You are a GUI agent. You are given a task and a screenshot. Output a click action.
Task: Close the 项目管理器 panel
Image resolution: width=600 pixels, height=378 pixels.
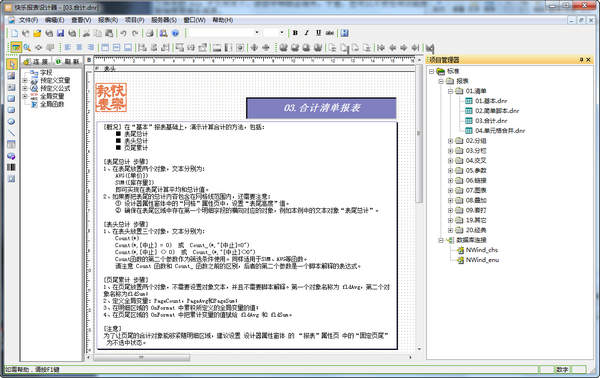click(589, 60)
